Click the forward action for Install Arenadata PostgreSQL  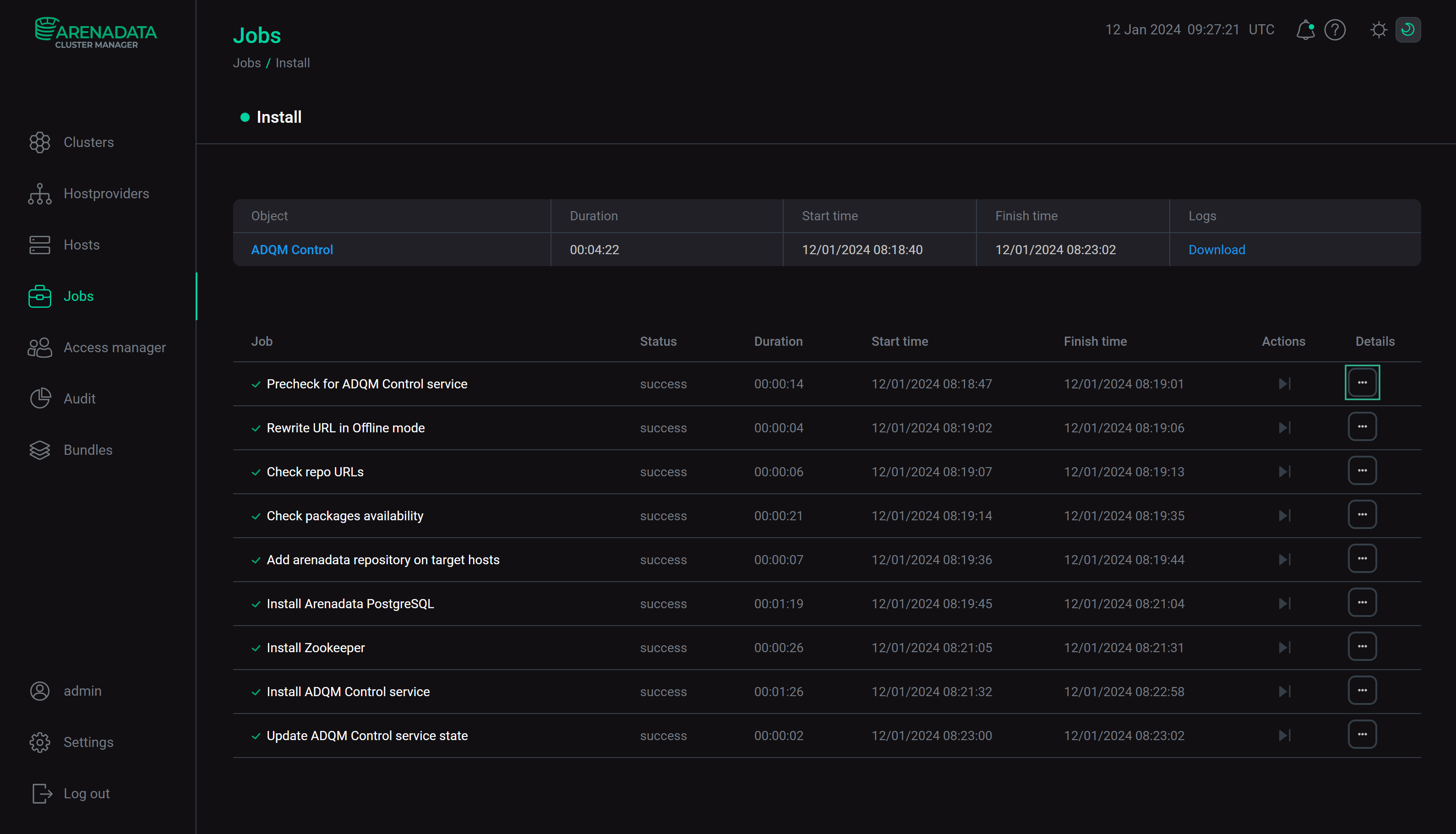1284,603
